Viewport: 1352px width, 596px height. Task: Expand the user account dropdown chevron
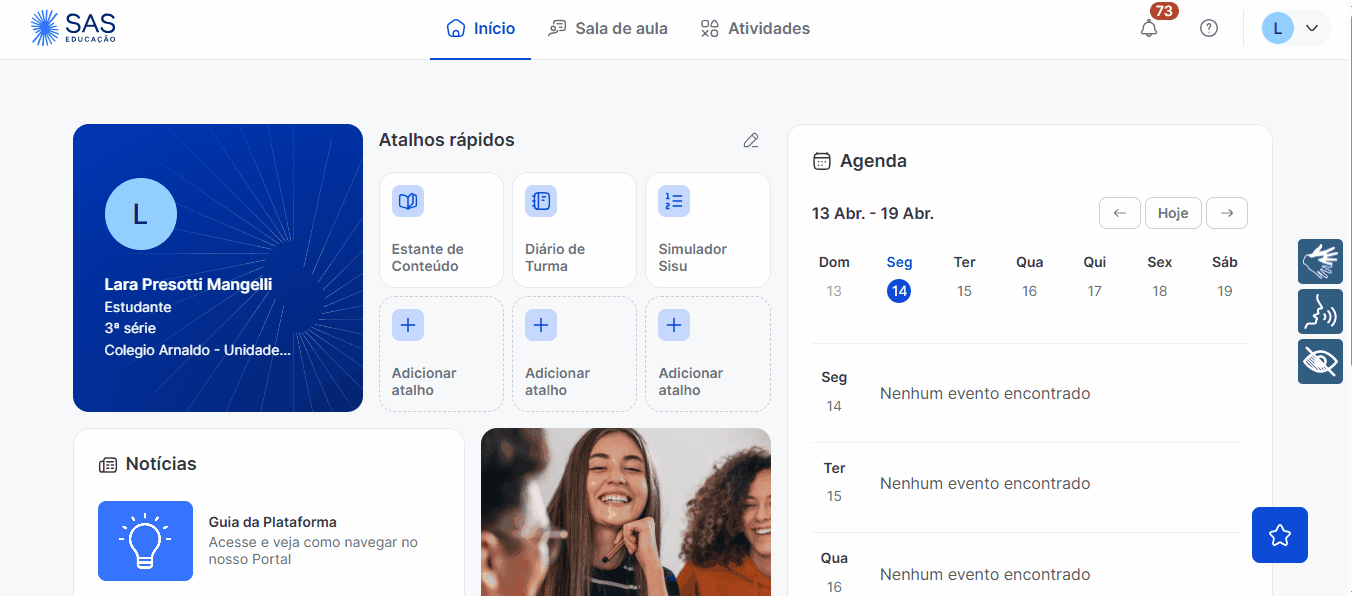pyautogui.click(x=1312, y=28)
